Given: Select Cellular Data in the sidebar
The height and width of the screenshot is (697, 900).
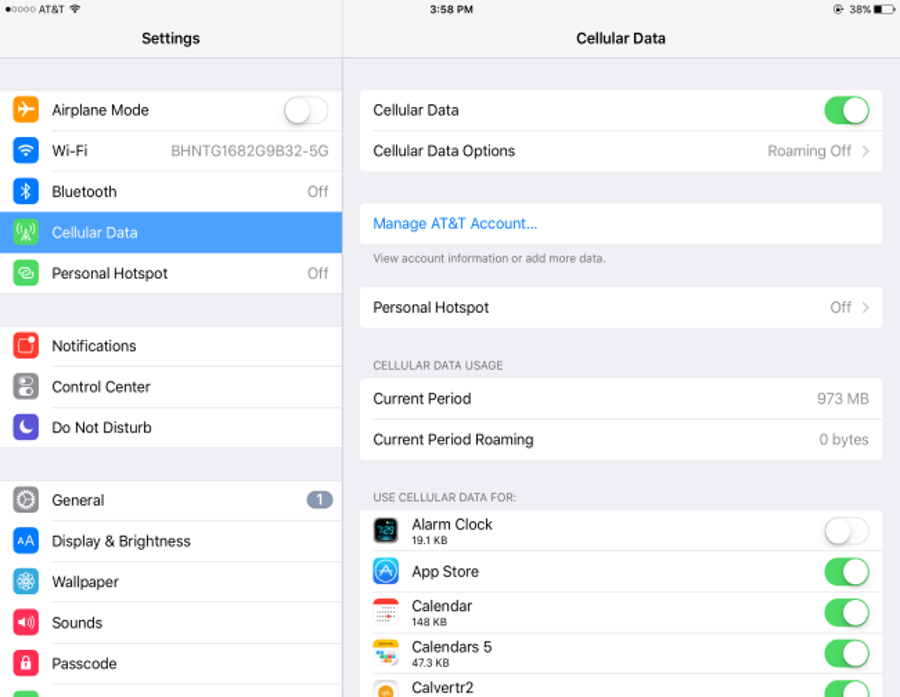Looking at the screenshot, I should [171, 232].
